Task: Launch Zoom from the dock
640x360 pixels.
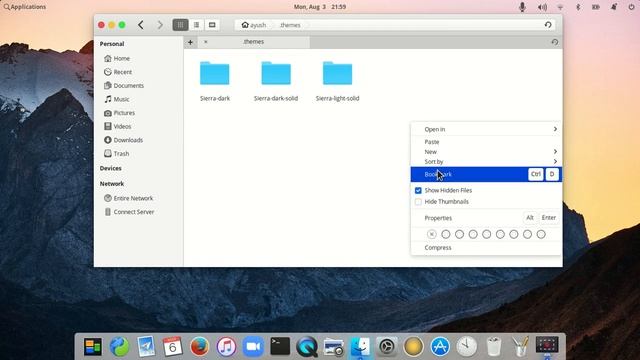Action: pos(253,347)
